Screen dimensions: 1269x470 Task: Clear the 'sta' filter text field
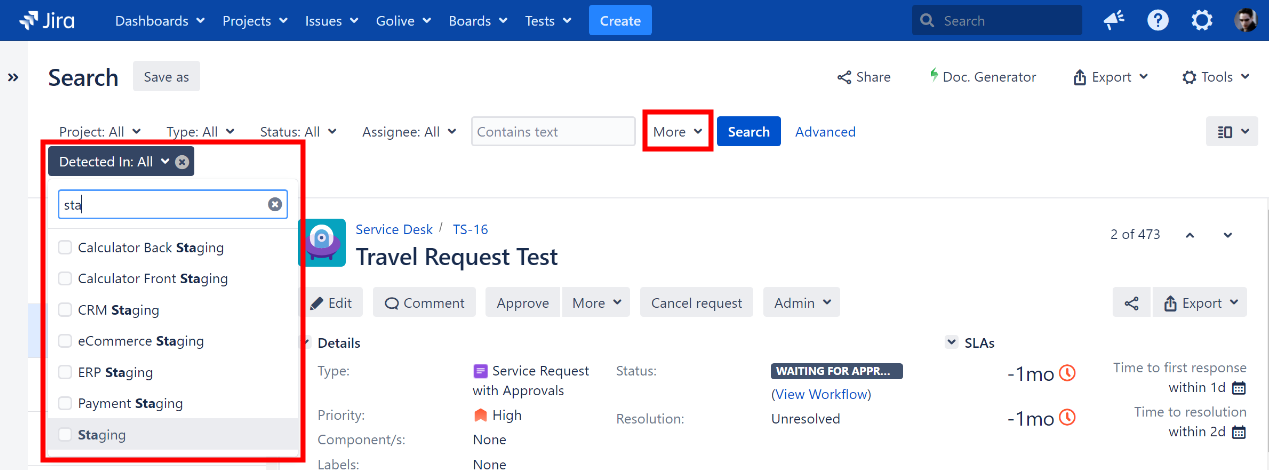(x=275, y=204)
